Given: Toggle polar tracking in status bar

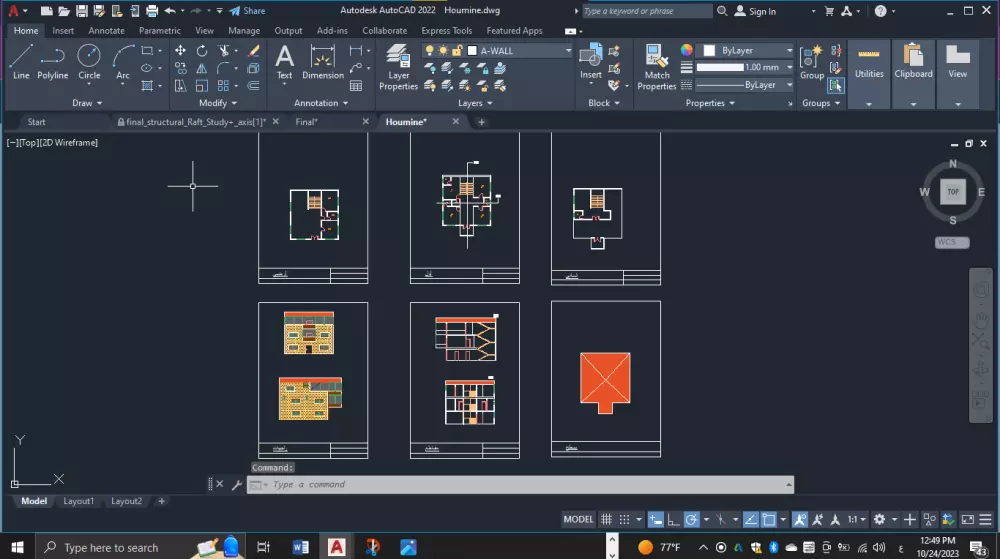Looking at the screenshot, I should [x=691, y=519].
